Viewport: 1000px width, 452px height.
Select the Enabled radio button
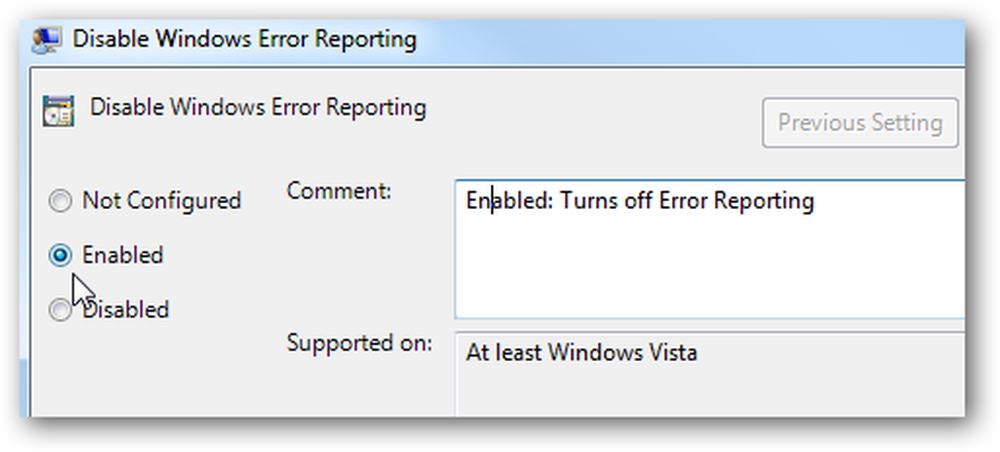60,256
